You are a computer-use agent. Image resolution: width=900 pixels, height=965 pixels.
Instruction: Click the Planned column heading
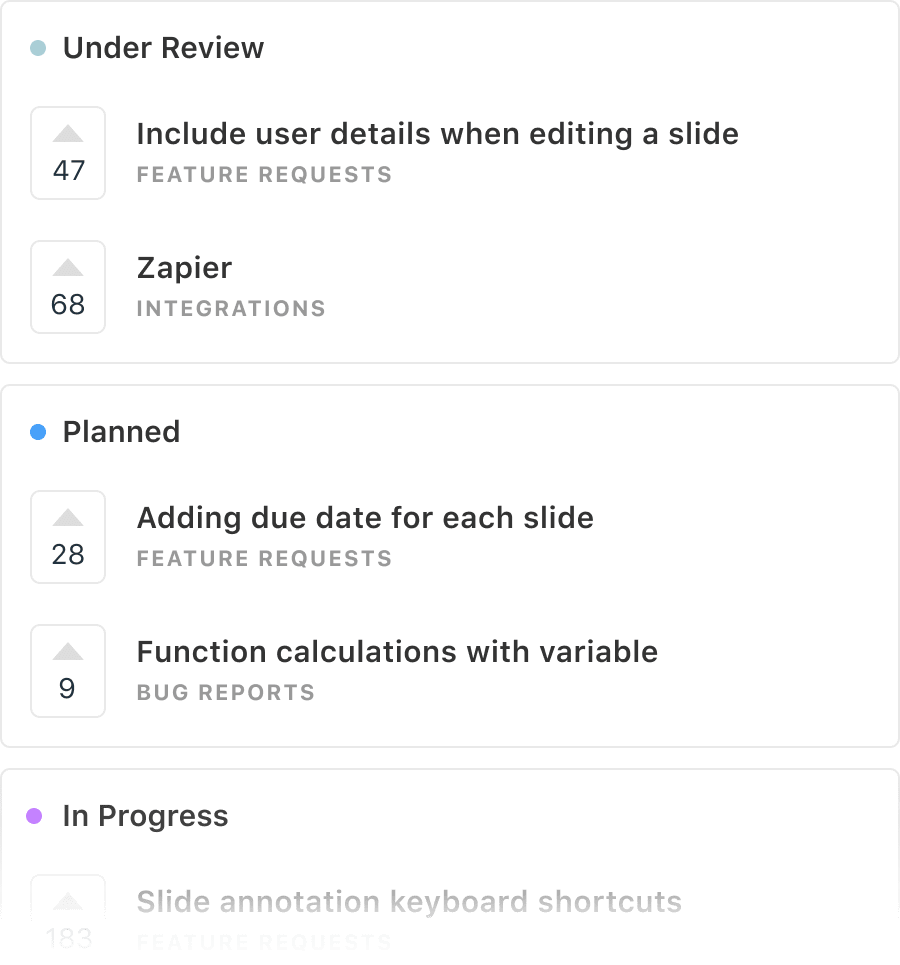click(x=121, y=432)
